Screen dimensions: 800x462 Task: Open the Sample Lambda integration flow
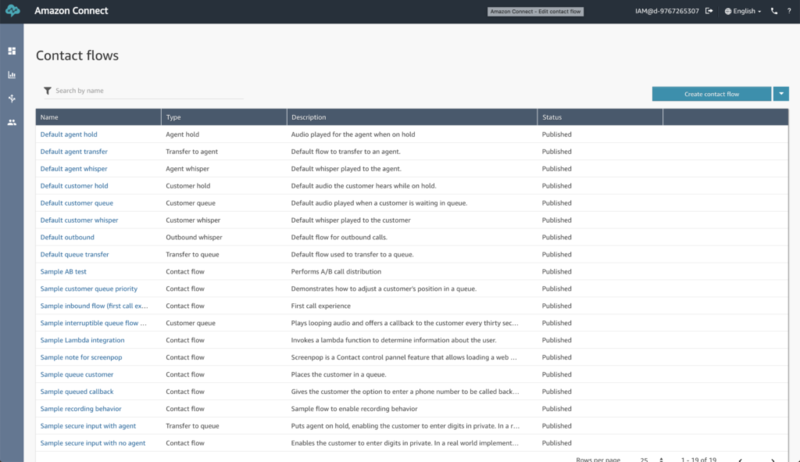pos(82,340)
